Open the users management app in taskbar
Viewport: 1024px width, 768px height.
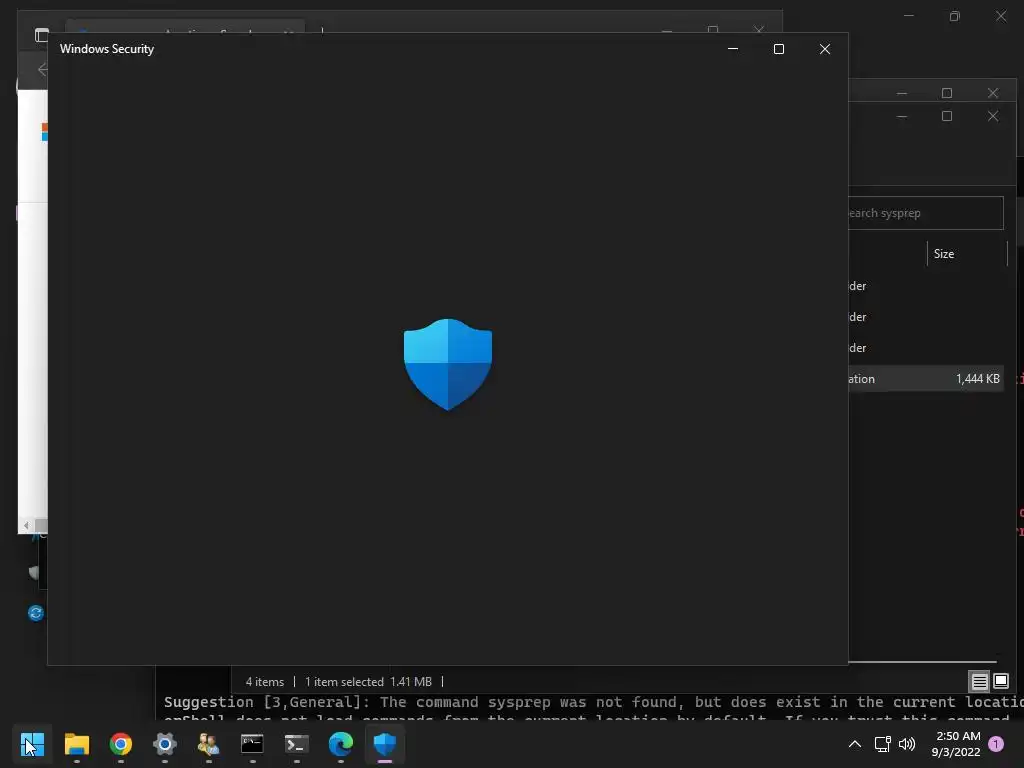point(208,744)
